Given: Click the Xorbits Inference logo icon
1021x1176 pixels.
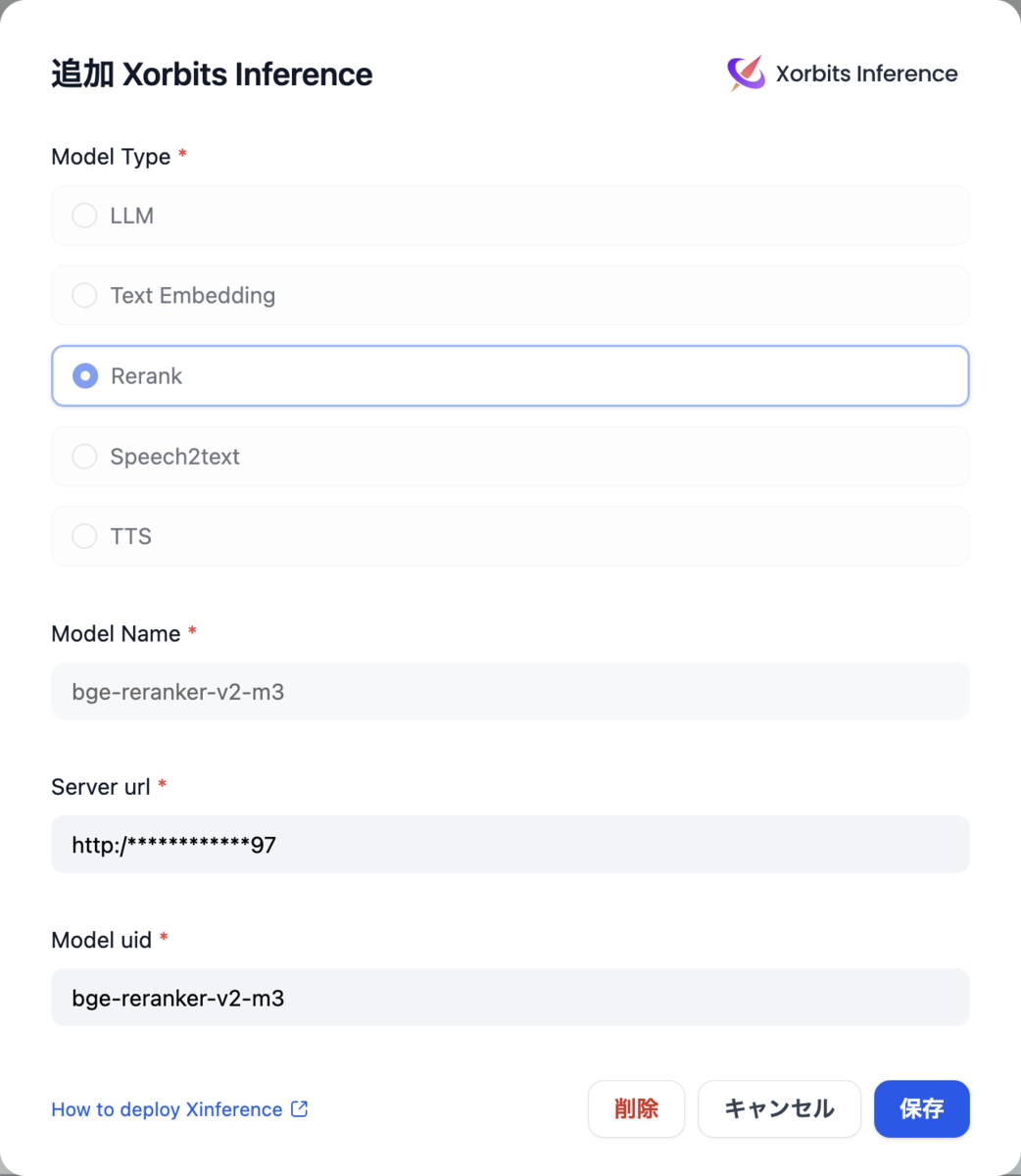Looking at the screenshot, I should 746,73.
